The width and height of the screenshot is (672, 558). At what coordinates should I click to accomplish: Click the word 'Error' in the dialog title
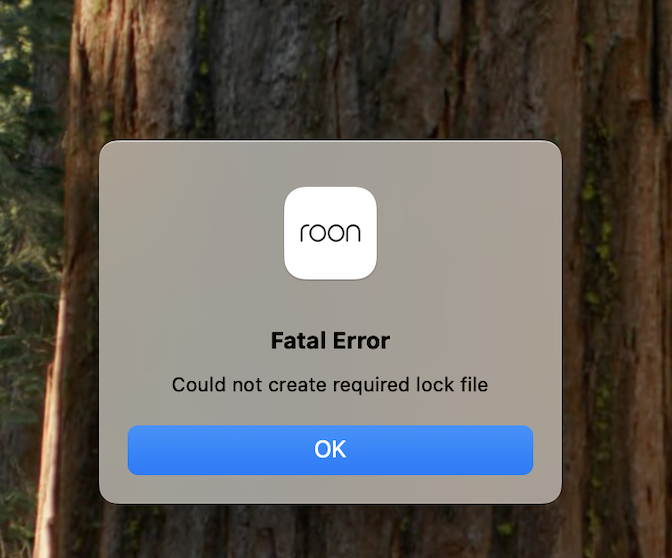coord(361,341)
